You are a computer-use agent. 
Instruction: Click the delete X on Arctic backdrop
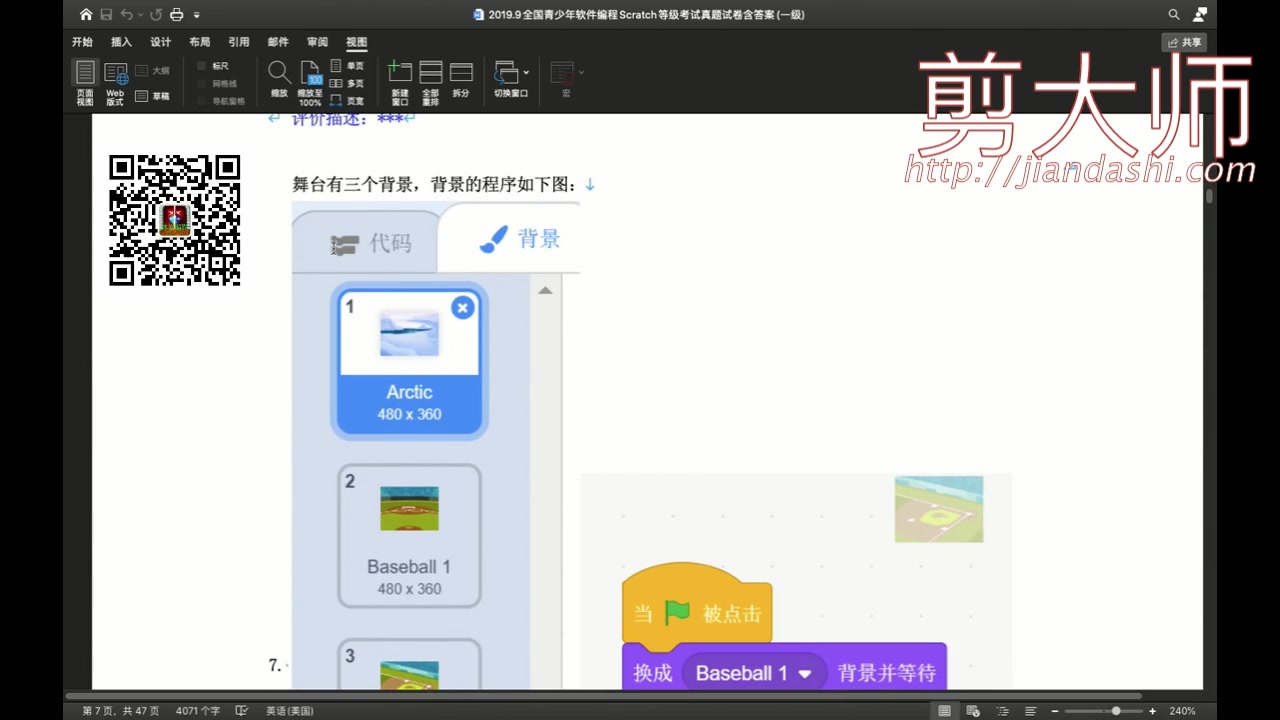pos(462,308)
